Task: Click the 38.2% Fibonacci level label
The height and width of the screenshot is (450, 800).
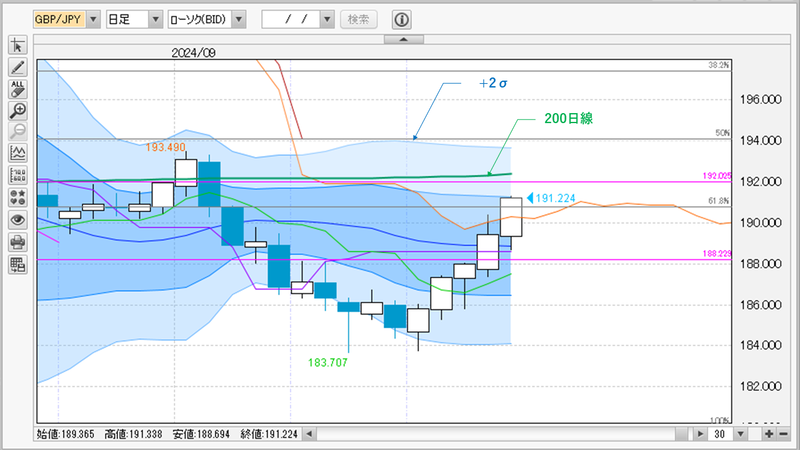Action: point(718,65)
